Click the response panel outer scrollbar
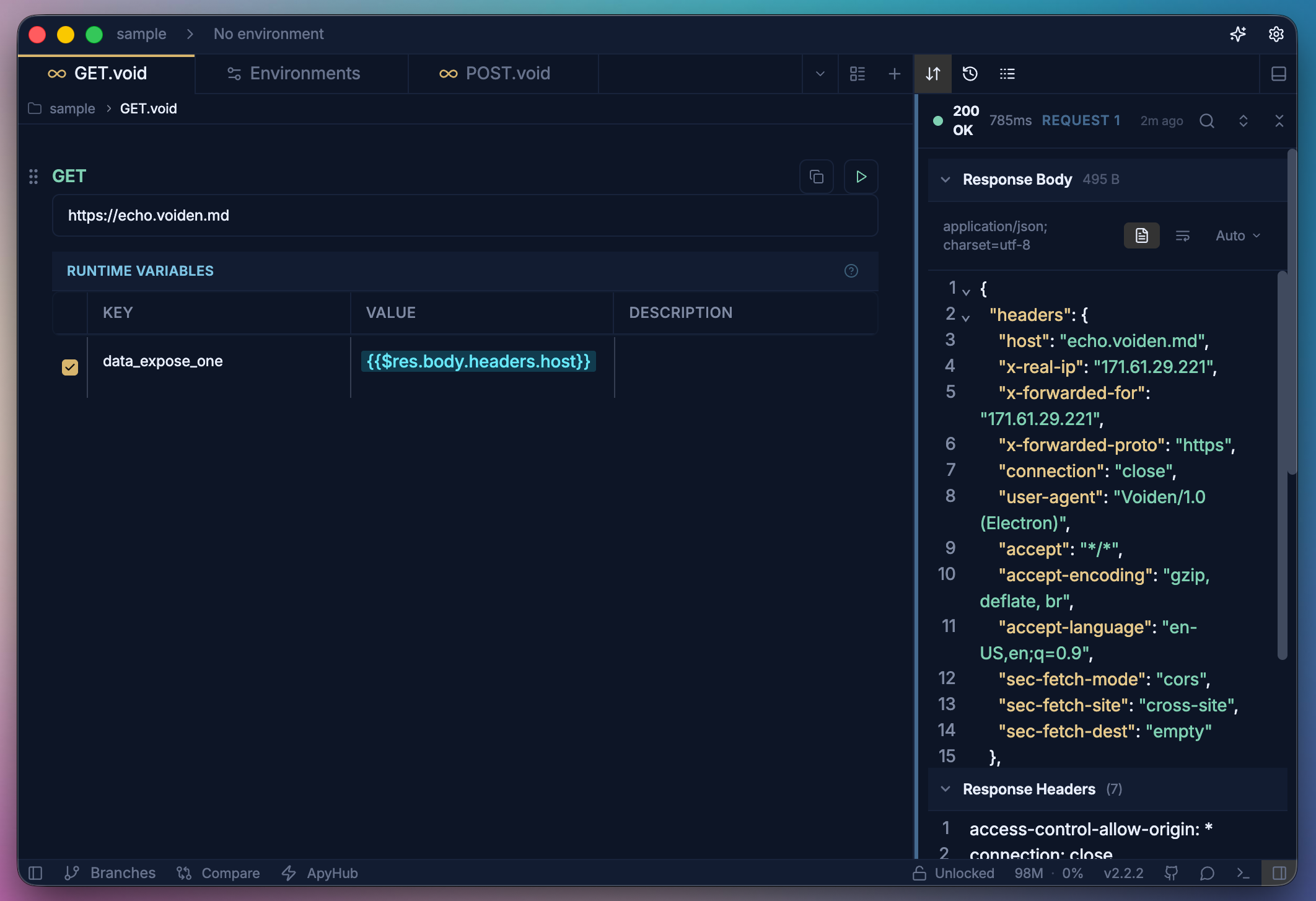 [1292, 311]
